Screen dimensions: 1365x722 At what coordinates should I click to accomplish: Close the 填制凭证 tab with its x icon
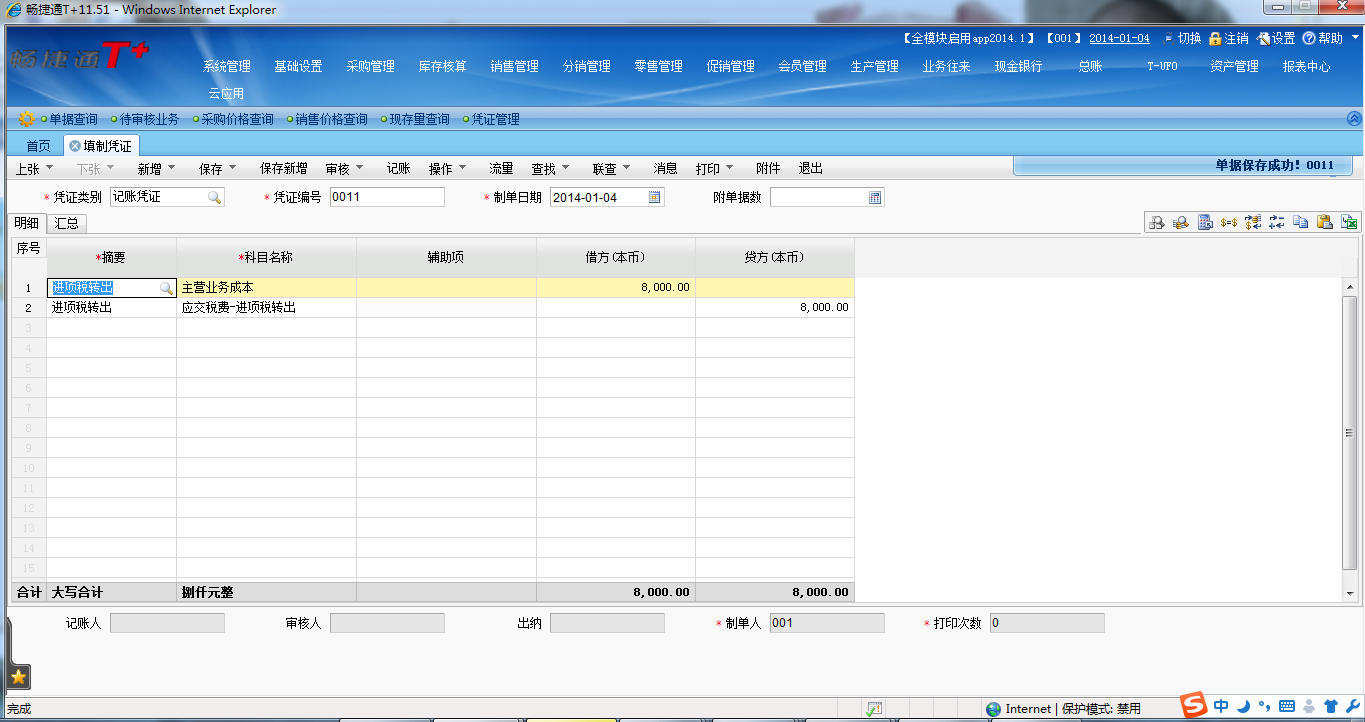point(75,146)
